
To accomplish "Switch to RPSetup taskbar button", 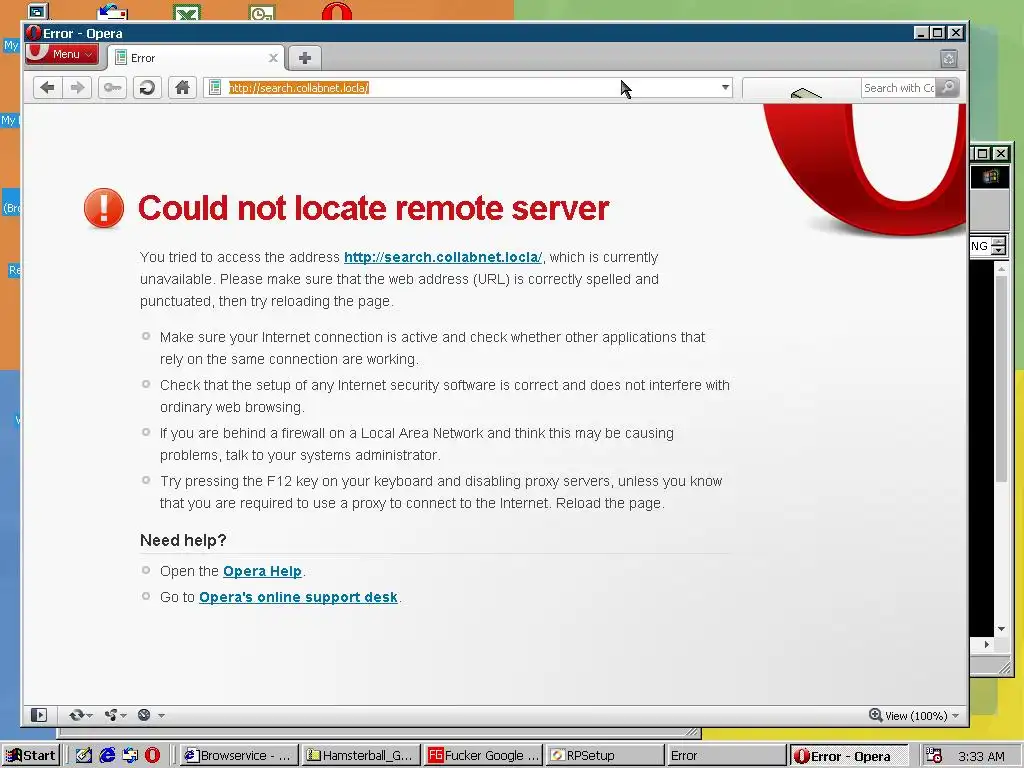I will 605,756.
